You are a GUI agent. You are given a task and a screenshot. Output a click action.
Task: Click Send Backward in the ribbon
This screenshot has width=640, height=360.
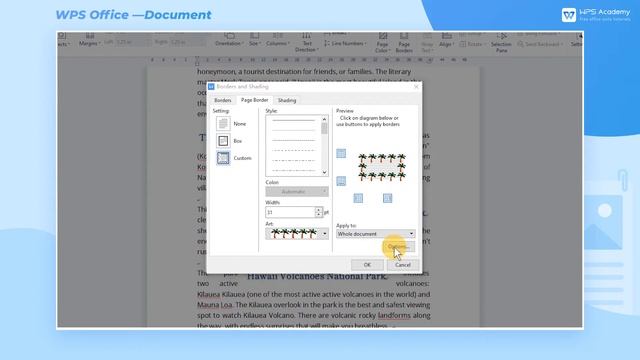(540, 44)
